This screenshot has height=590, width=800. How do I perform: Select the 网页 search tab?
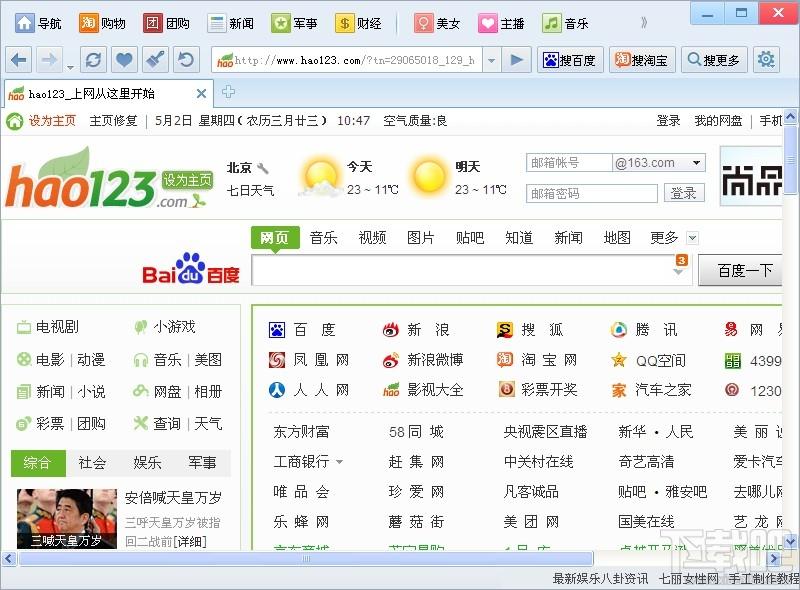click(x=275, y=238)
